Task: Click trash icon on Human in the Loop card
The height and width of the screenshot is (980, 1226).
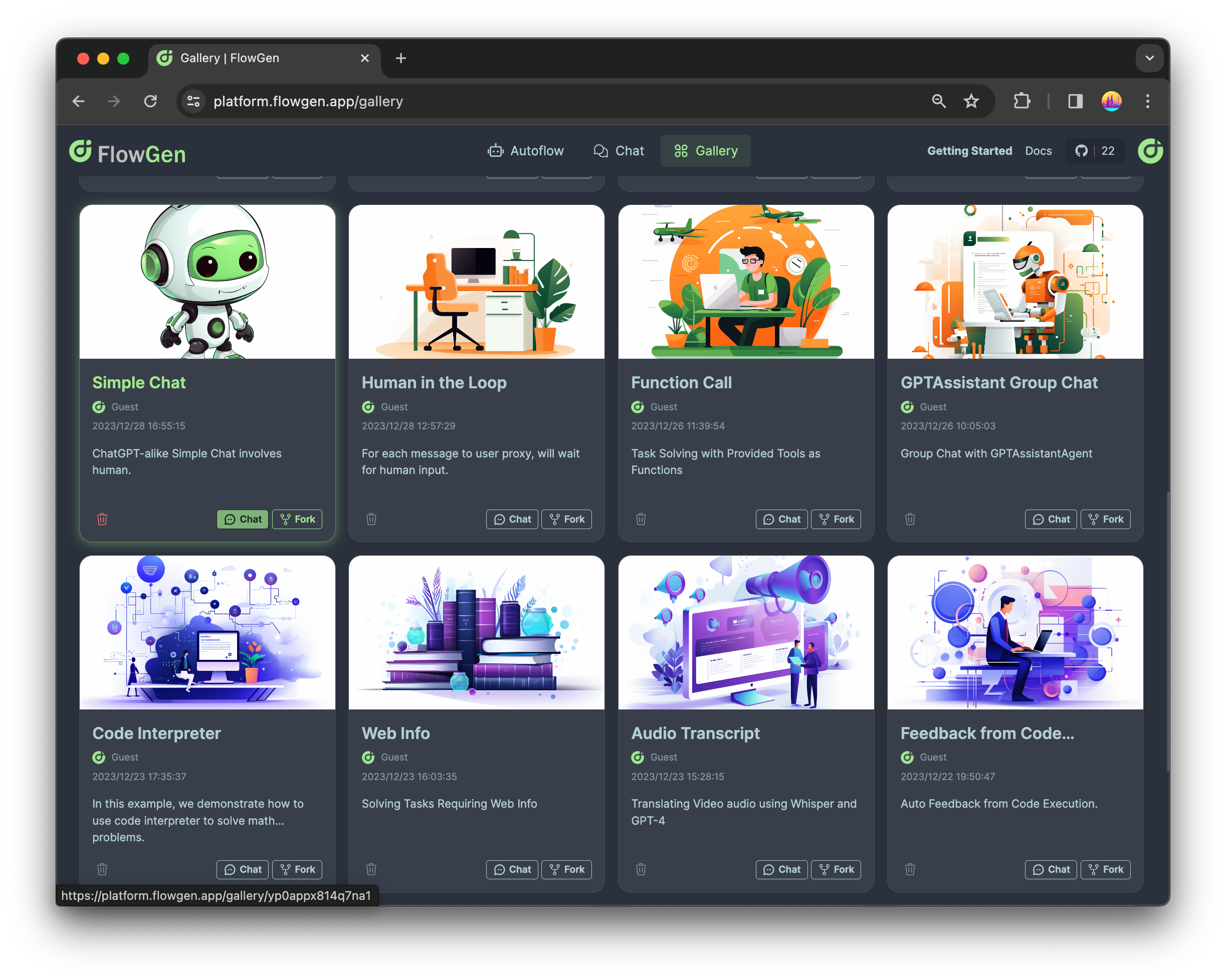Action: [x=371, y=519]
